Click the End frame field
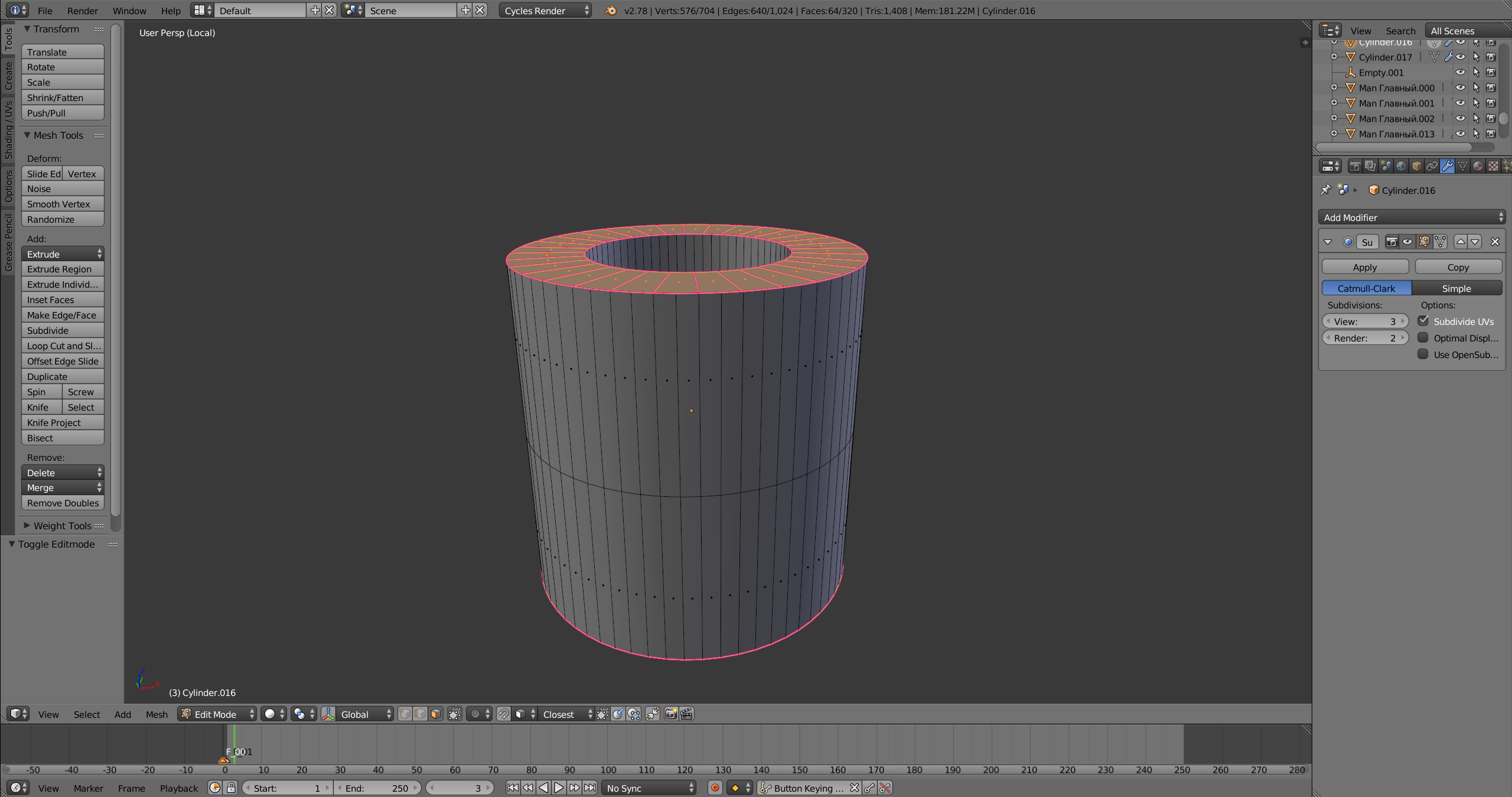 377,788
